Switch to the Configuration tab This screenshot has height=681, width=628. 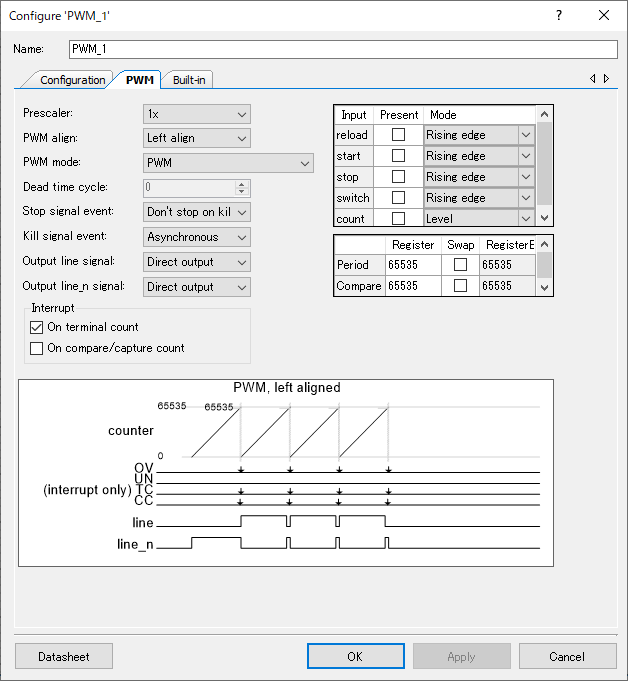[x=72, y=80]
